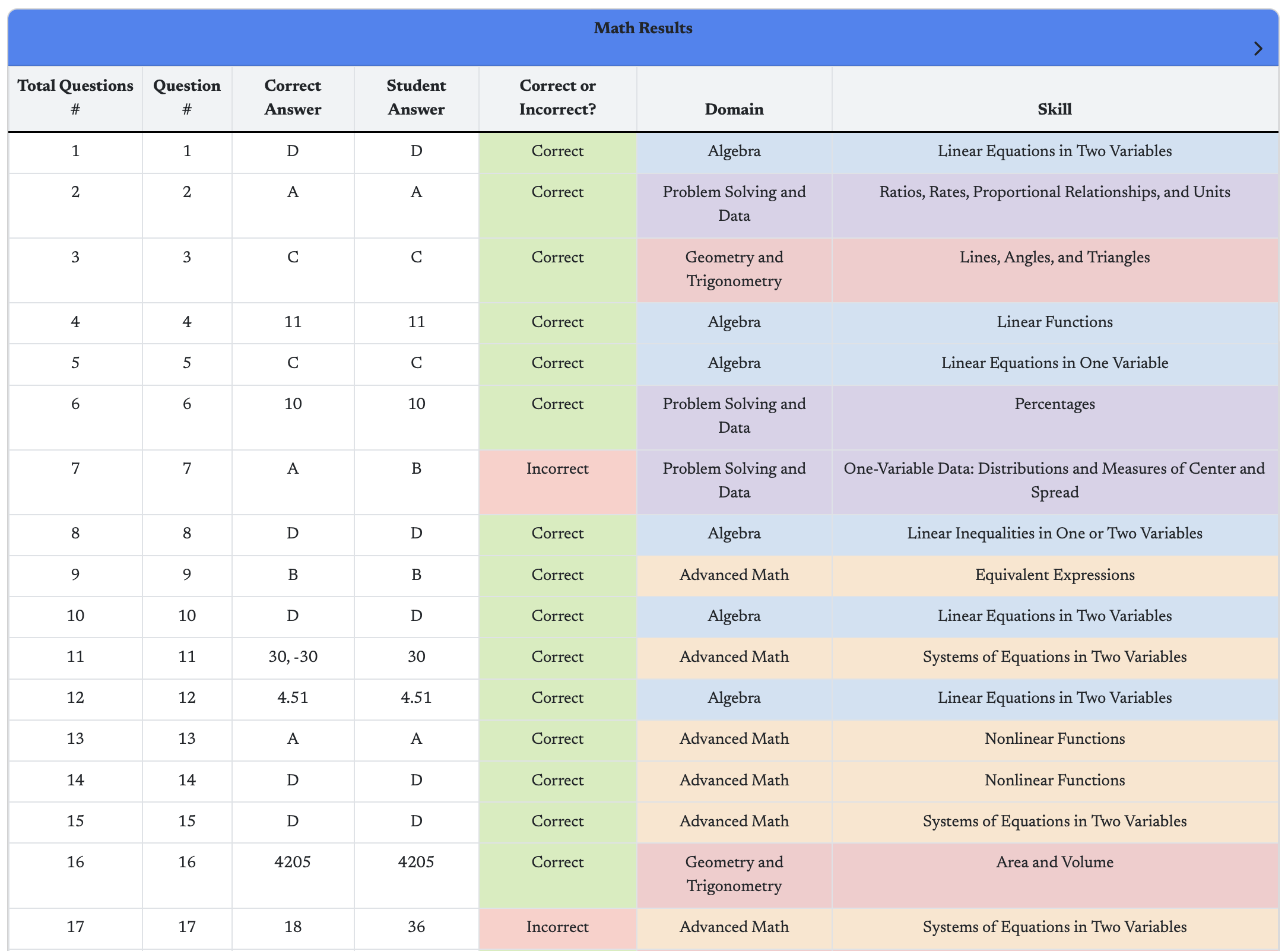Click the Math Results header title
The width and height of the screenshot is (1288, 951).
click(643, 28)
